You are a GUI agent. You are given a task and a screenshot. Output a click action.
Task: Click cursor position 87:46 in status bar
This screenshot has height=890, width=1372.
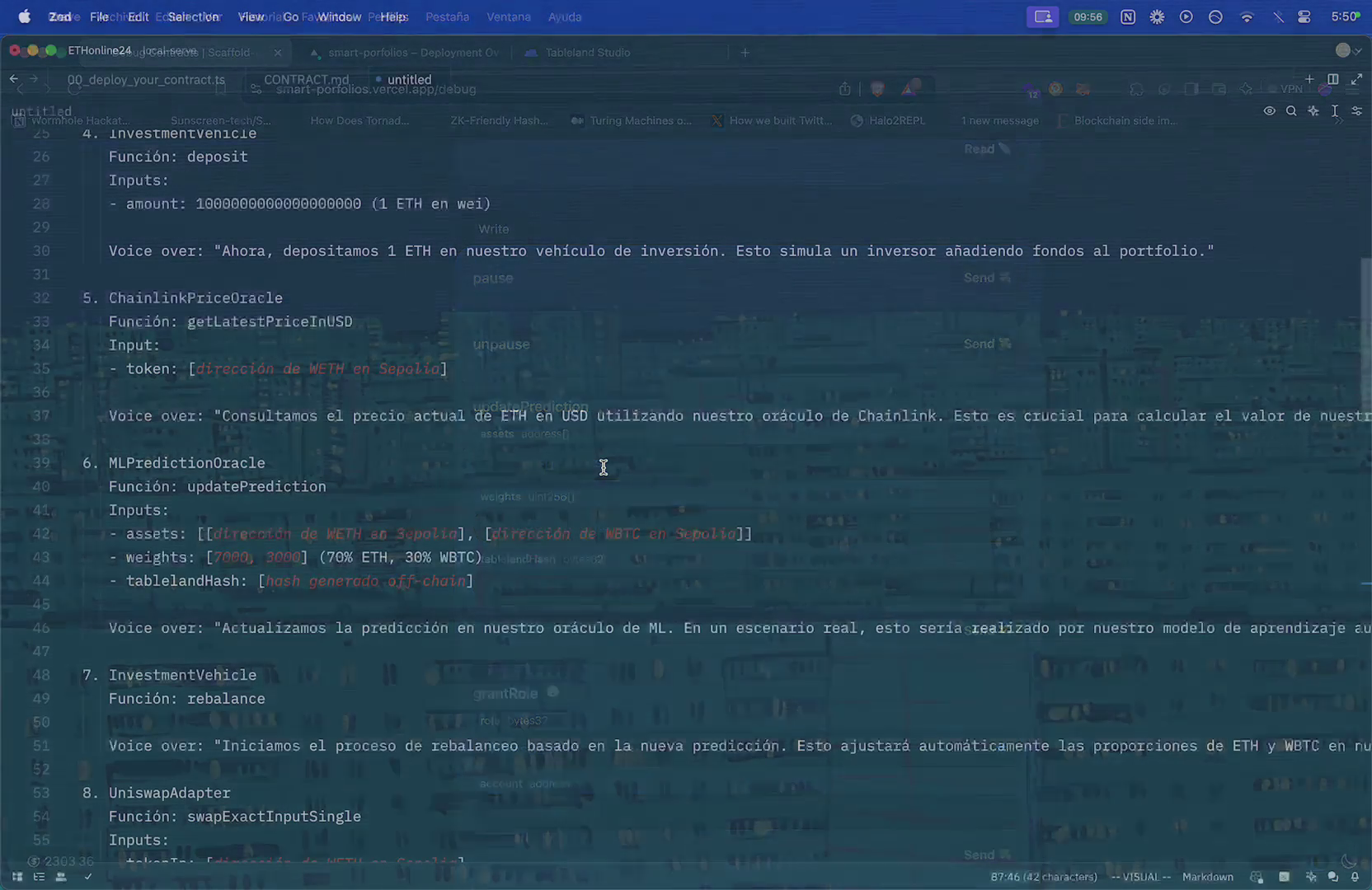pyautogui.click(x=1044, y=877)
